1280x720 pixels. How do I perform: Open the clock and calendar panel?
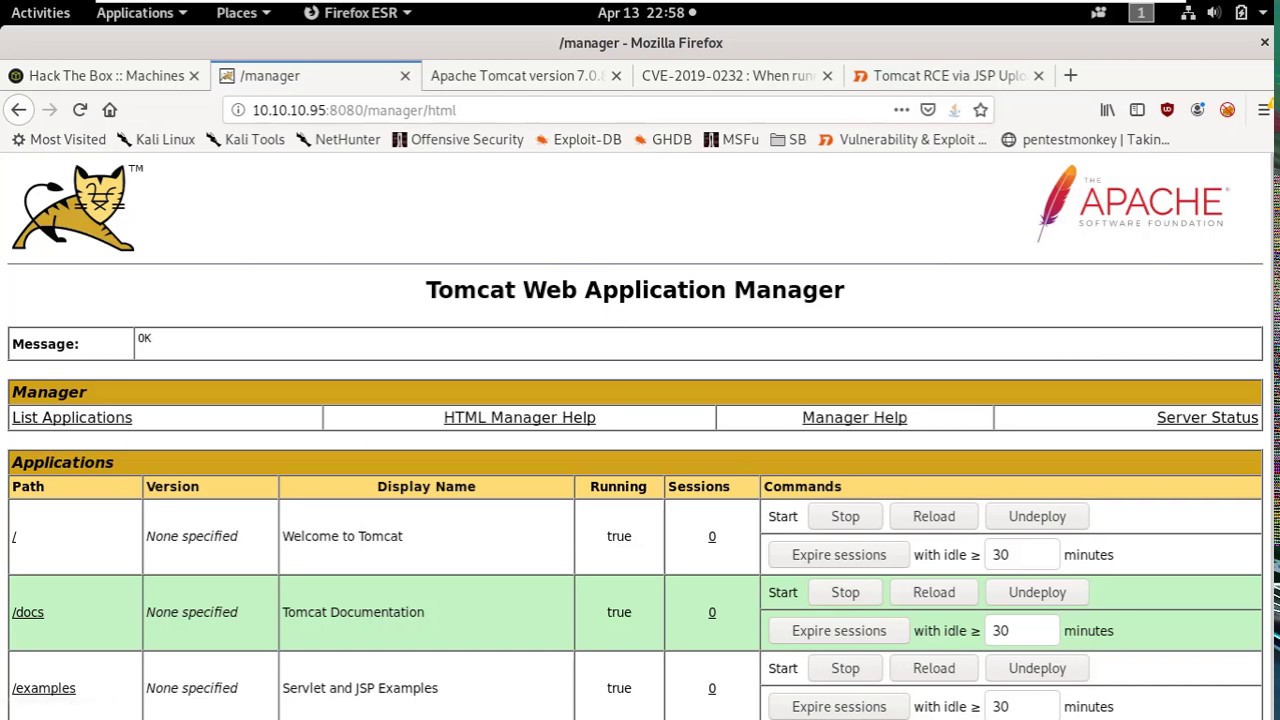646,13
